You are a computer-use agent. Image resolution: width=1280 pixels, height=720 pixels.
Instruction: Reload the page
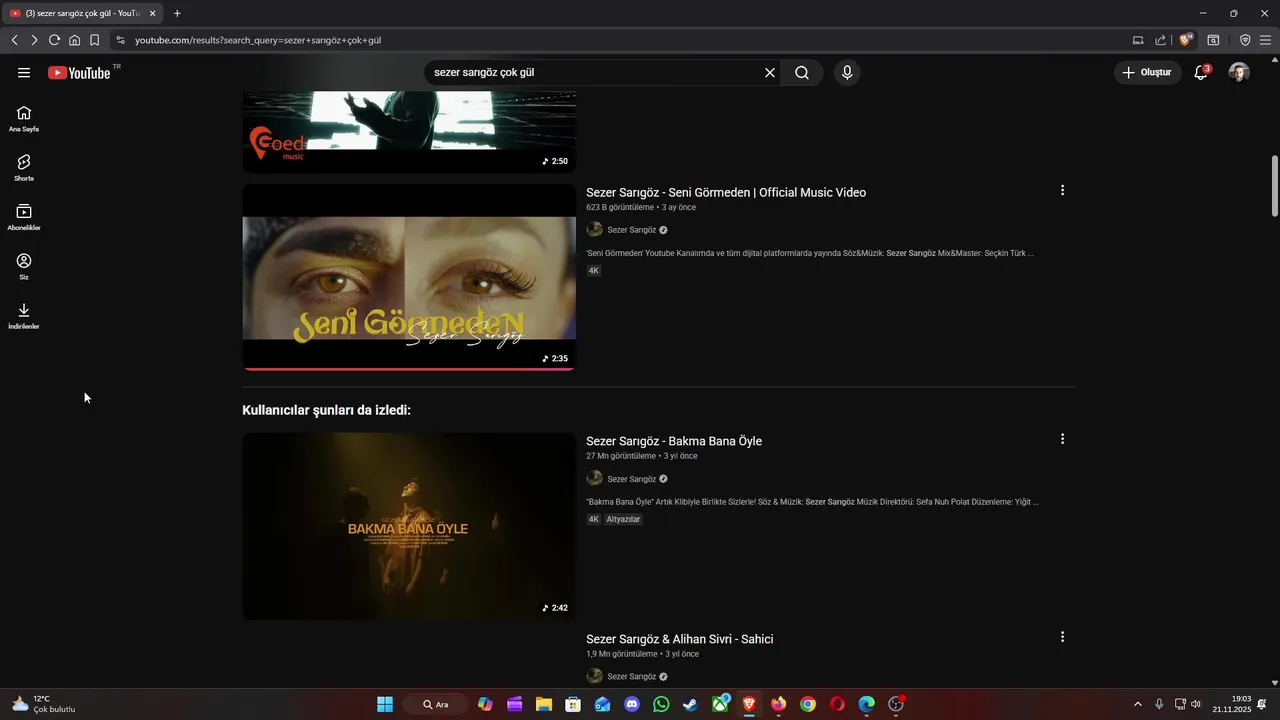pyautogui.click(x=54, y=40)
